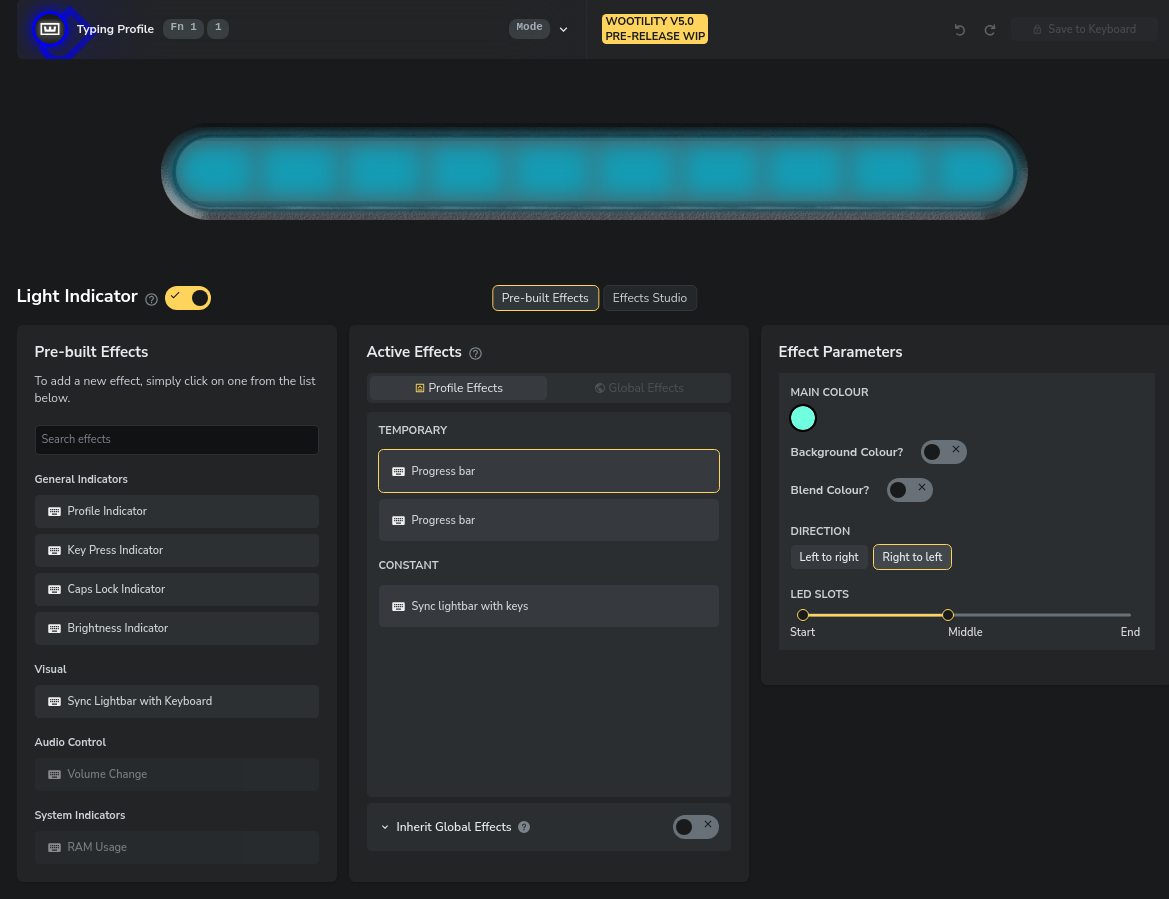
Task: Click the Inherit Global Effects help icon
Action: point(524,827)
